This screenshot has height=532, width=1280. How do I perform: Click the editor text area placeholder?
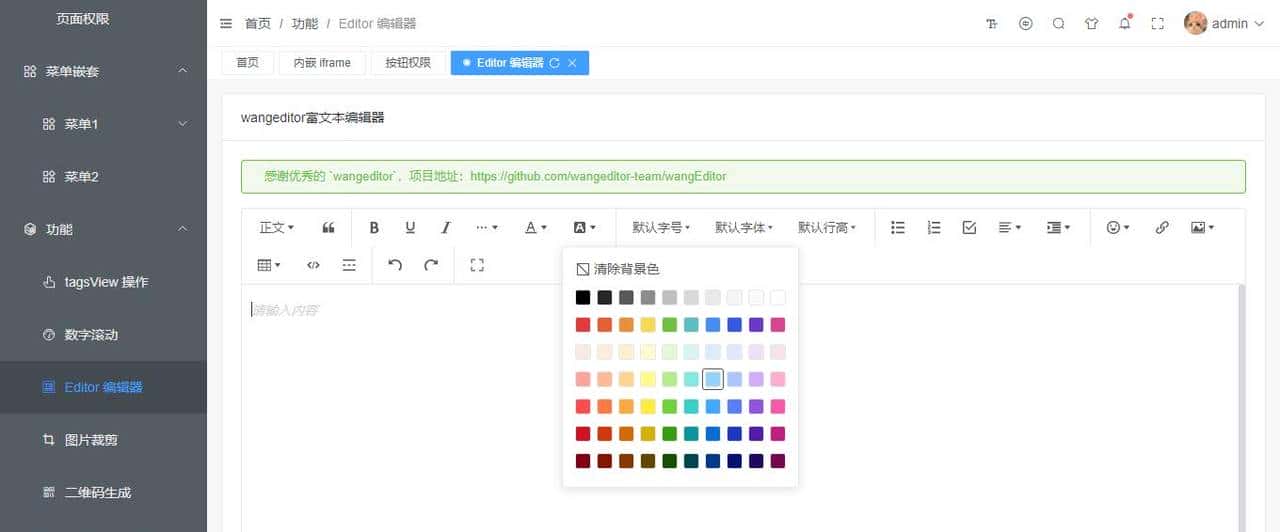coord(285,310)
